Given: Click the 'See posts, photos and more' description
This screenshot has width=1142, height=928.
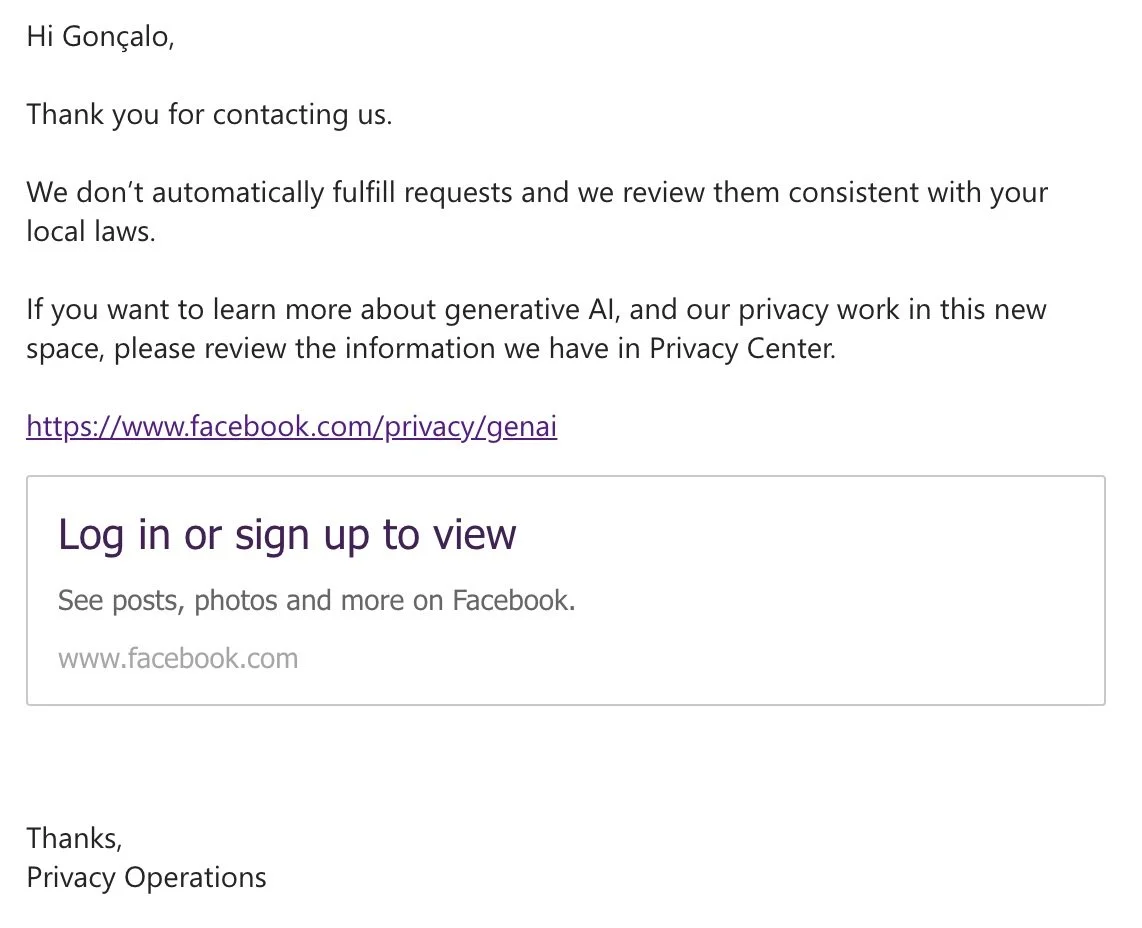Looking at the screenshot, I should pyautogui.click(x=316, y=601).
